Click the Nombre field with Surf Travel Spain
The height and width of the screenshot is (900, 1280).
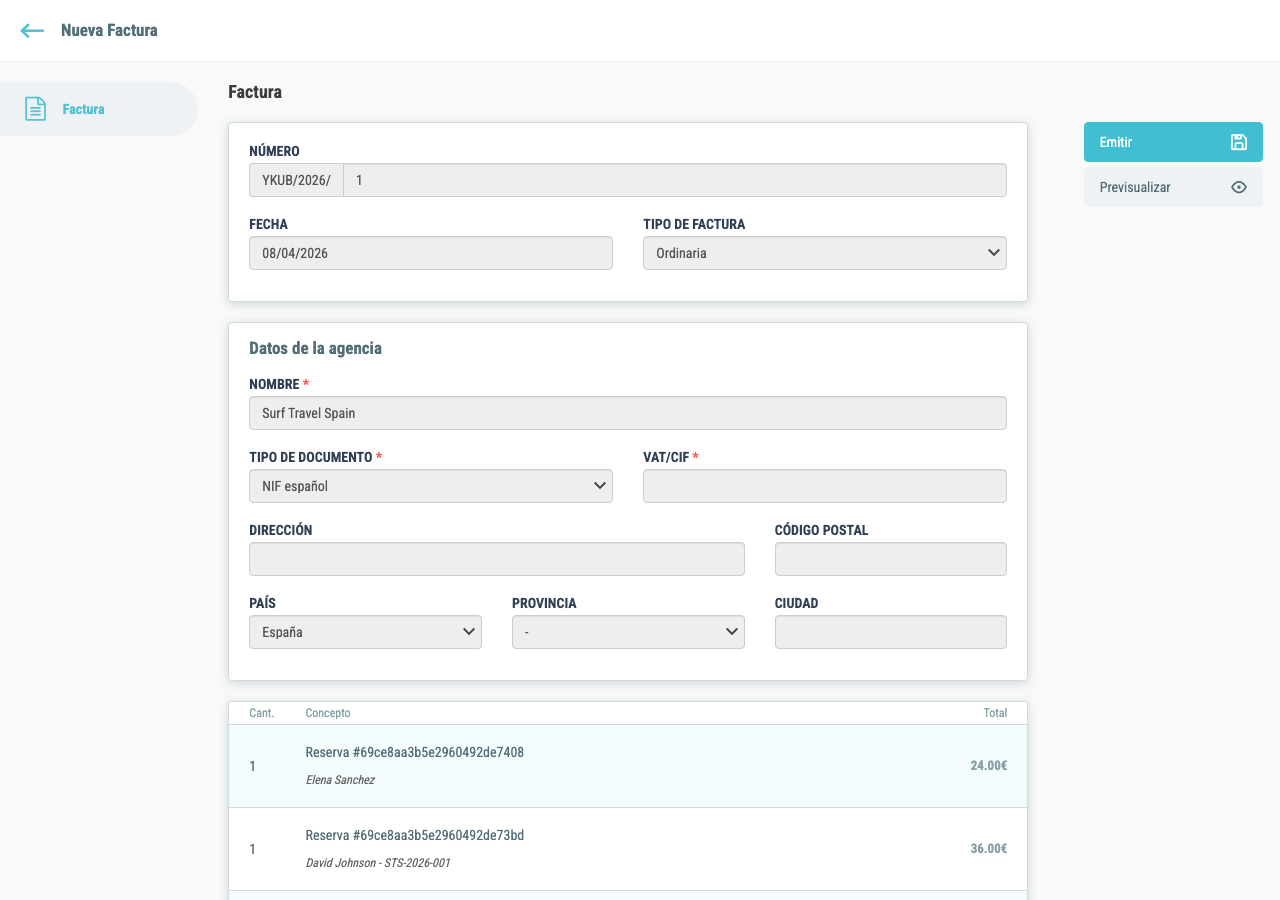628,413
